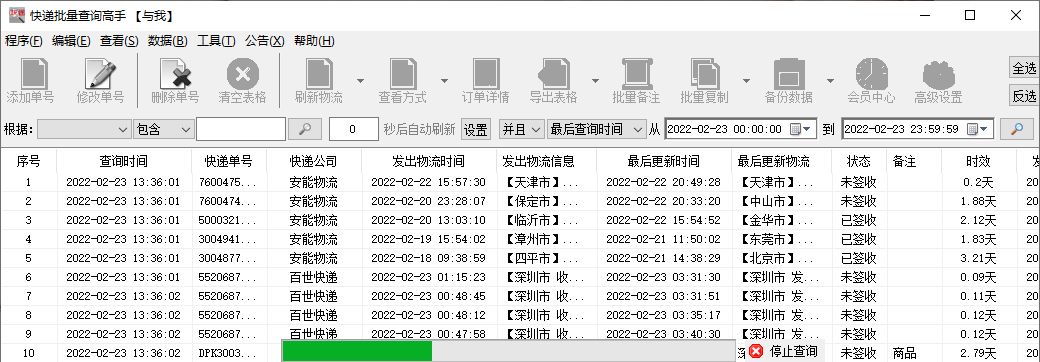Expand the 刷新物流 dropdown arrow
This screenshot has width=1040, height=362.
[360, 81]
